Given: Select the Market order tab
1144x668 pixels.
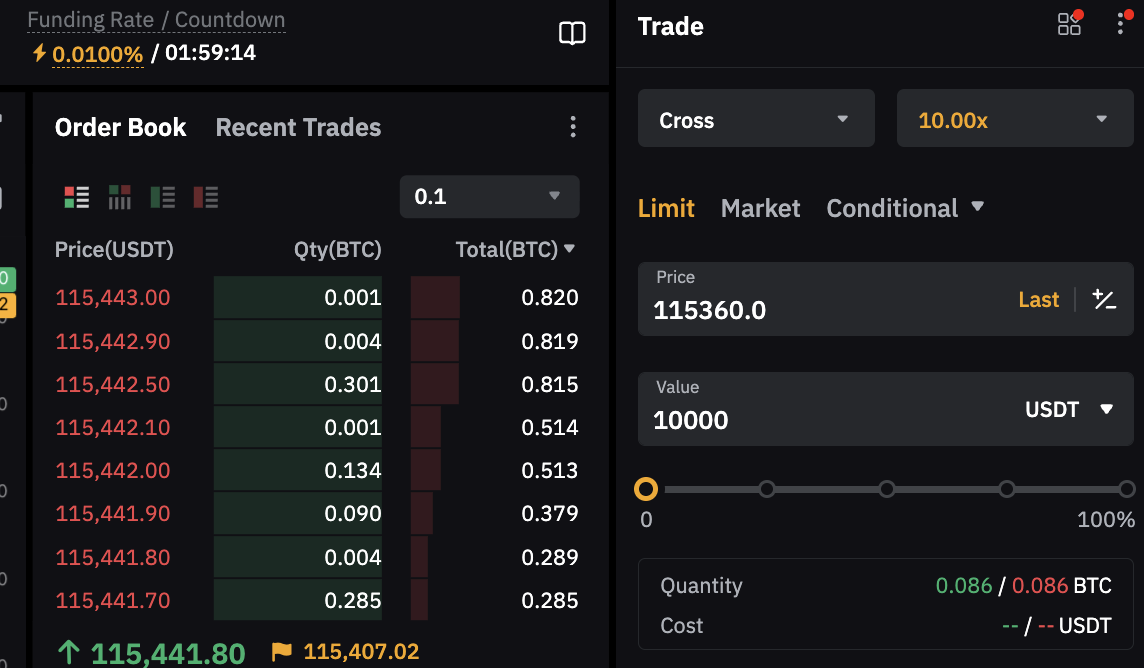Looking at the screenshot, I should pyautogui.click(x=760, y=208).
